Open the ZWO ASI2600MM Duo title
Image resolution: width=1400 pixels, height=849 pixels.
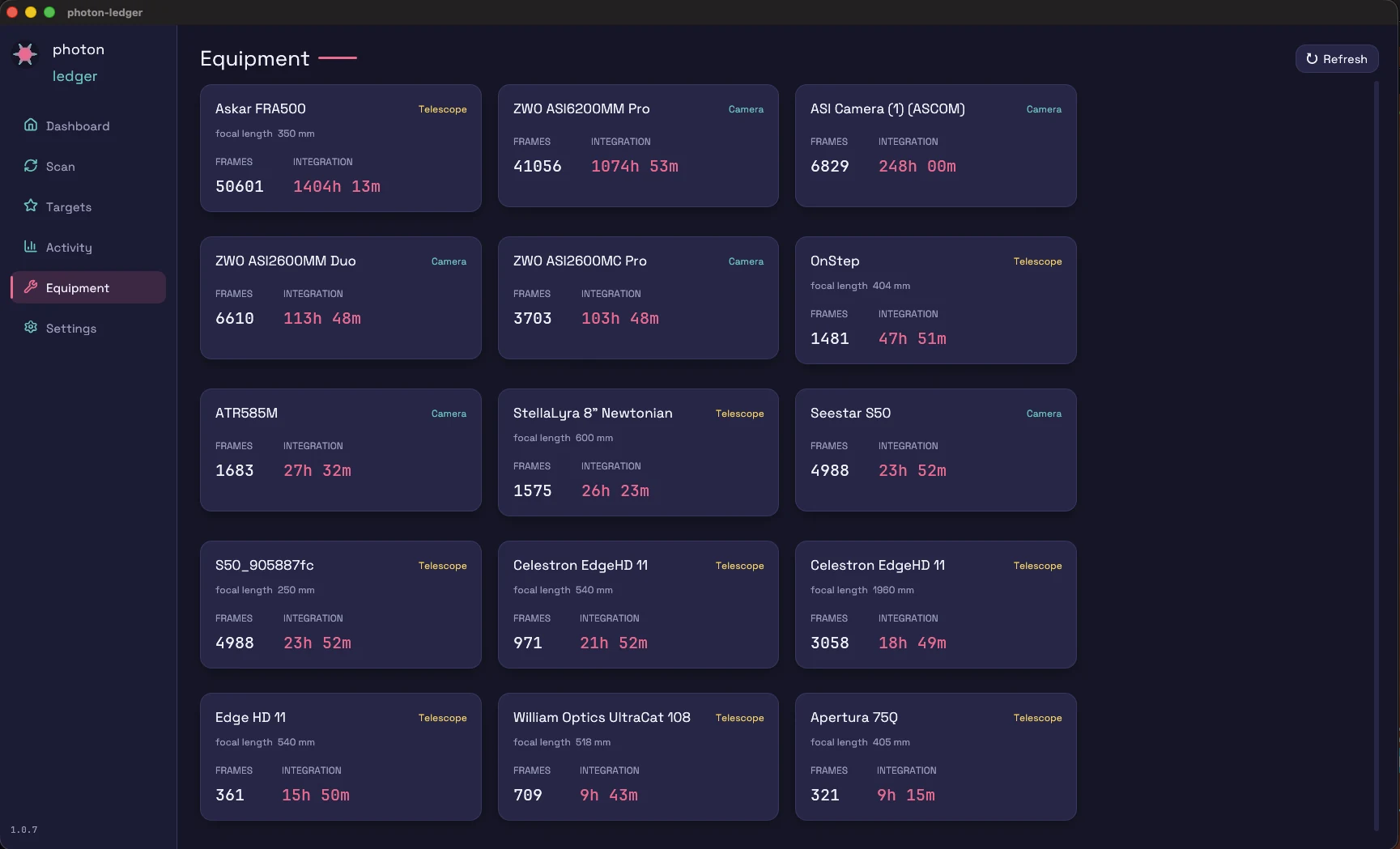coord(286,261)
